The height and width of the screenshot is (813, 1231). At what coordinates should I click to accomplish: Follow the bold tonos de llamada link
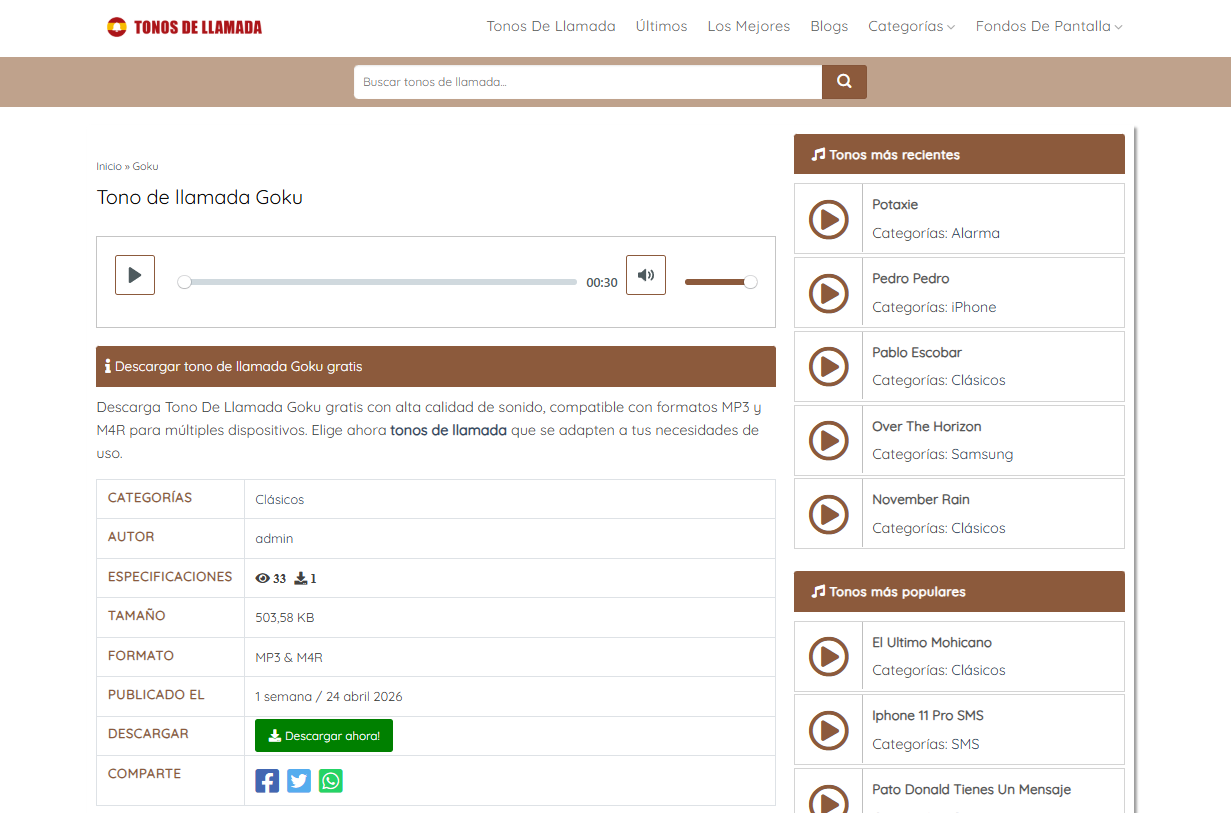[448, 430]
